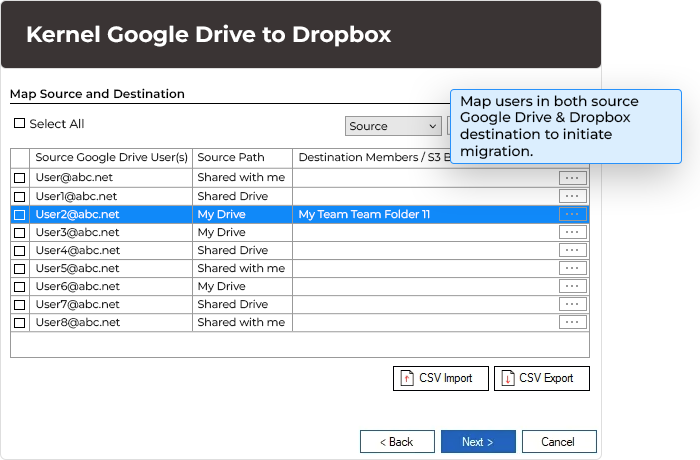The width and height of the screenshot is (700, 460).
Task: Select the User@abc.net email cell
Action: click(x=111, y=178)
